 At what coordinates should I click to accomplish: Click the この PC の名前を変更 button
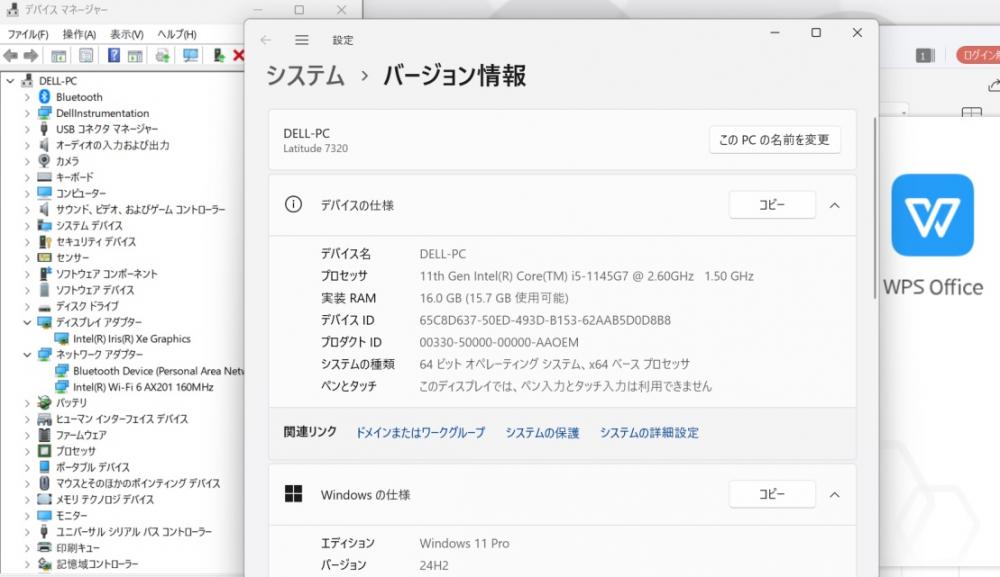pos(774,140)
